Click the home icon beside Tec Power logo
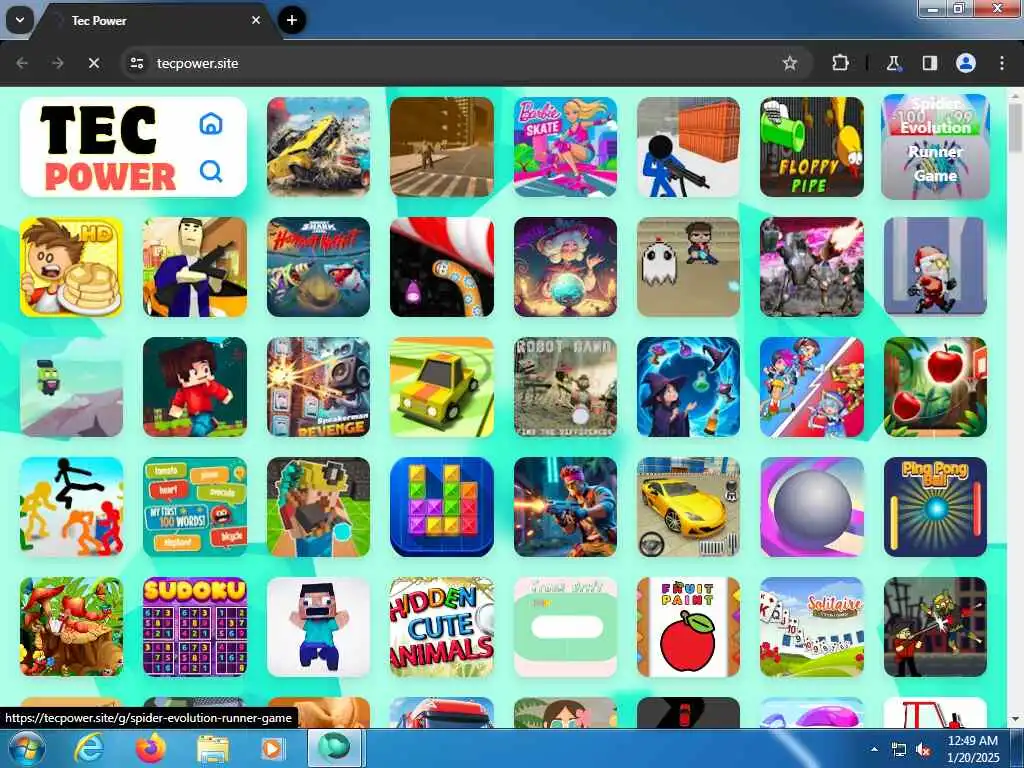The height and width of the screenshot is (768, 1024). coord(211,123)
